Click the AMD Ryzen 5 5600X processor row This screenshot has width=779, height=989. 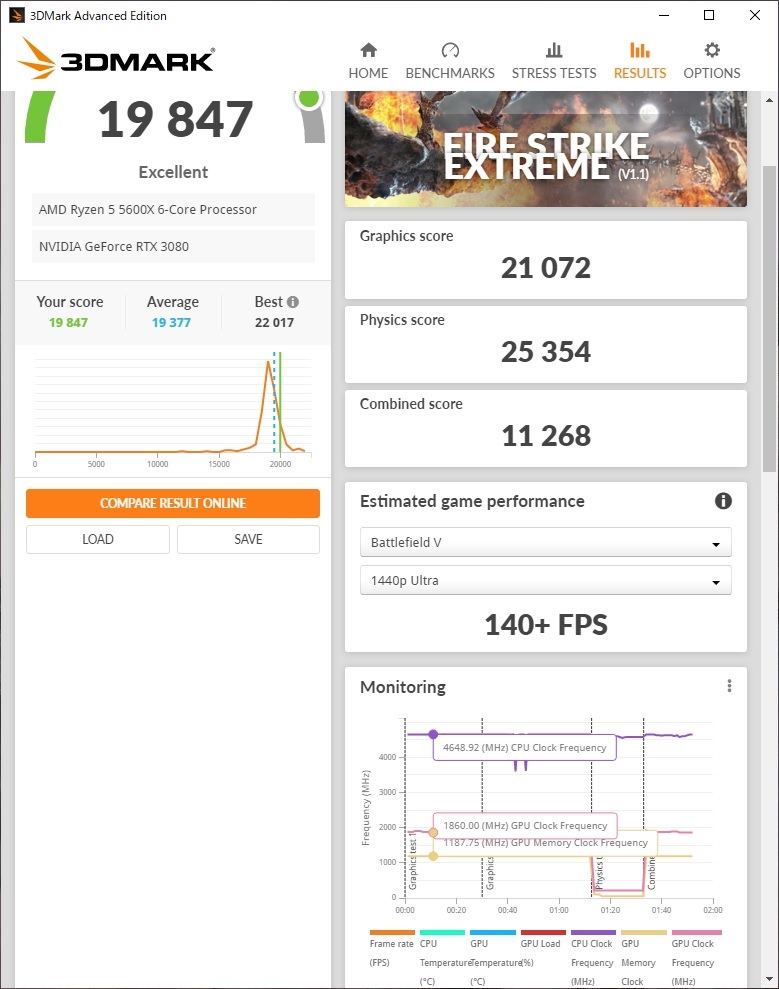click(173, 209)
